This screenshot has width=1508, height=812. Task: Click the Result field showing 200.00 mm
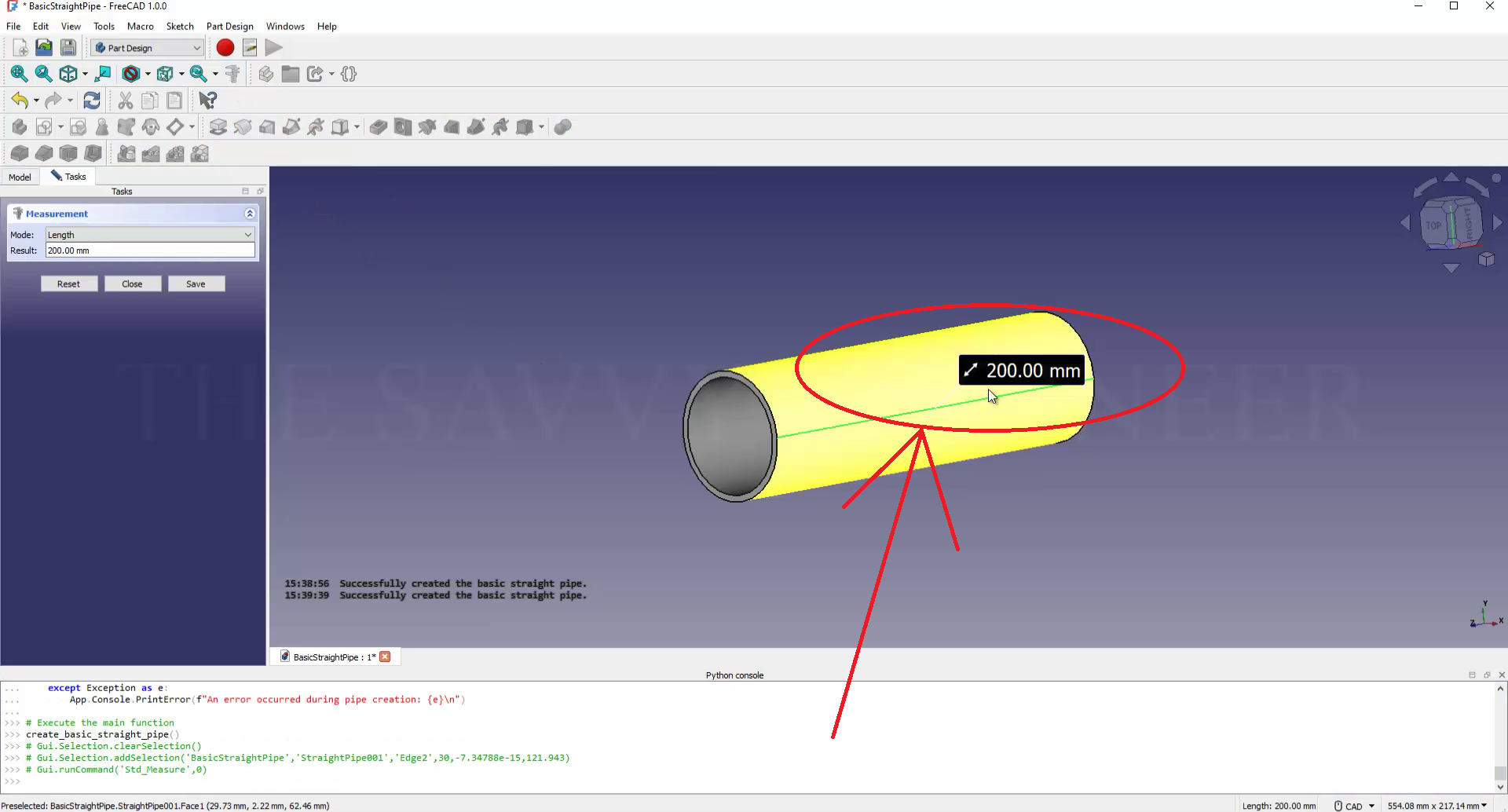[x=149, y=251]
